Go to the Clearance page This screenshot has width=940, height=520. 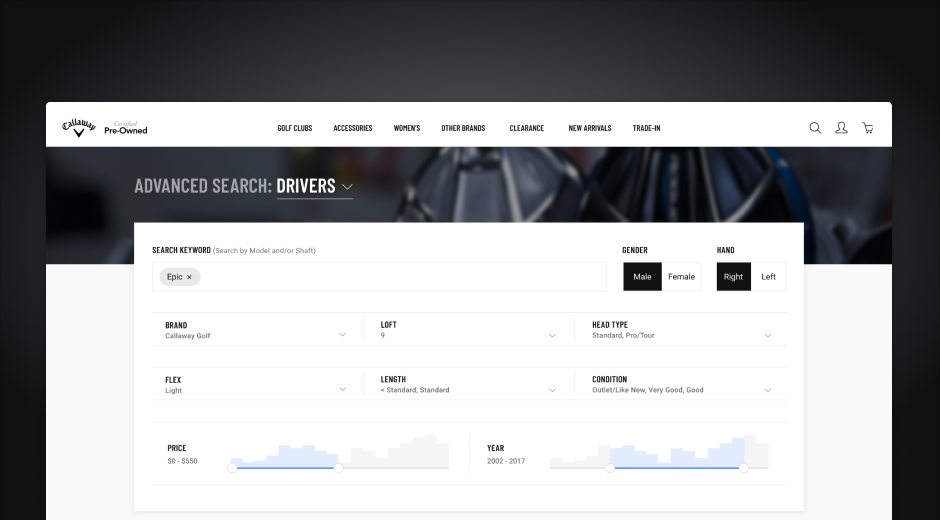(526, 128)
